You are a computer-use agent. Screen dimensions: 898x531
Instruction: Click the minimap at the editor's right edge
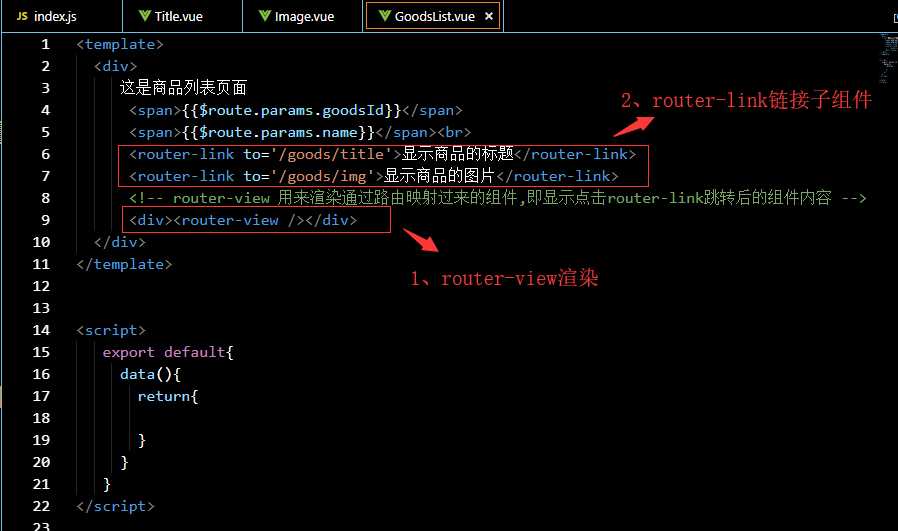[889, 57]
